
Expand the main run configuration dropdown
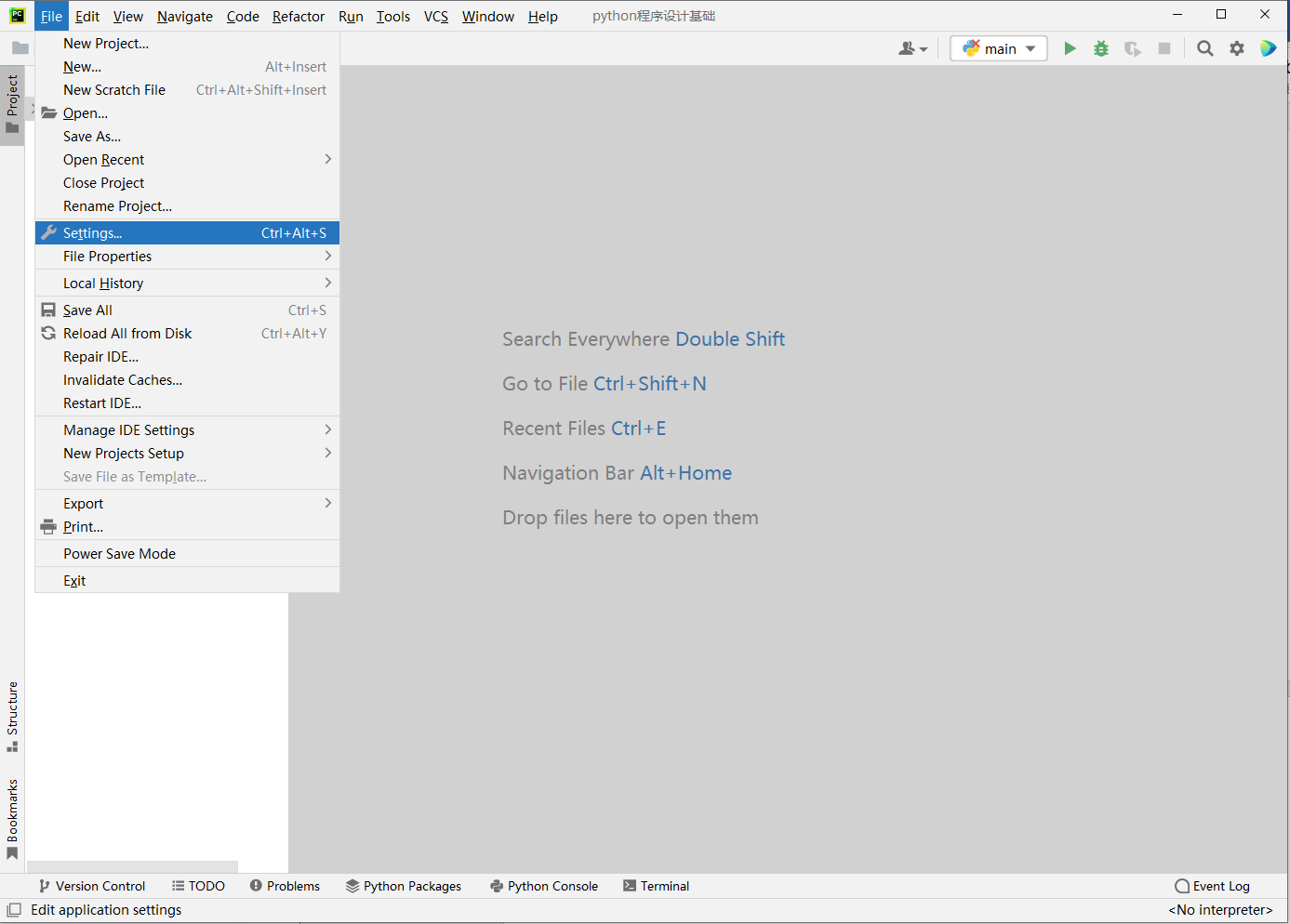[x=1029, y=47]
